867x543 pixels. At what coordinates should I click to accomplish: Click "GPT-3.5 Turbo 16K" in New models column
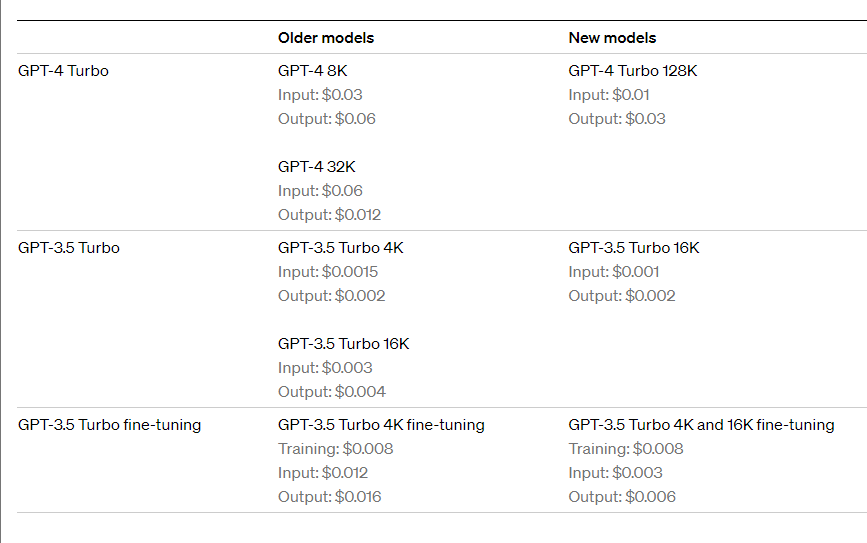tap(634, 248)
